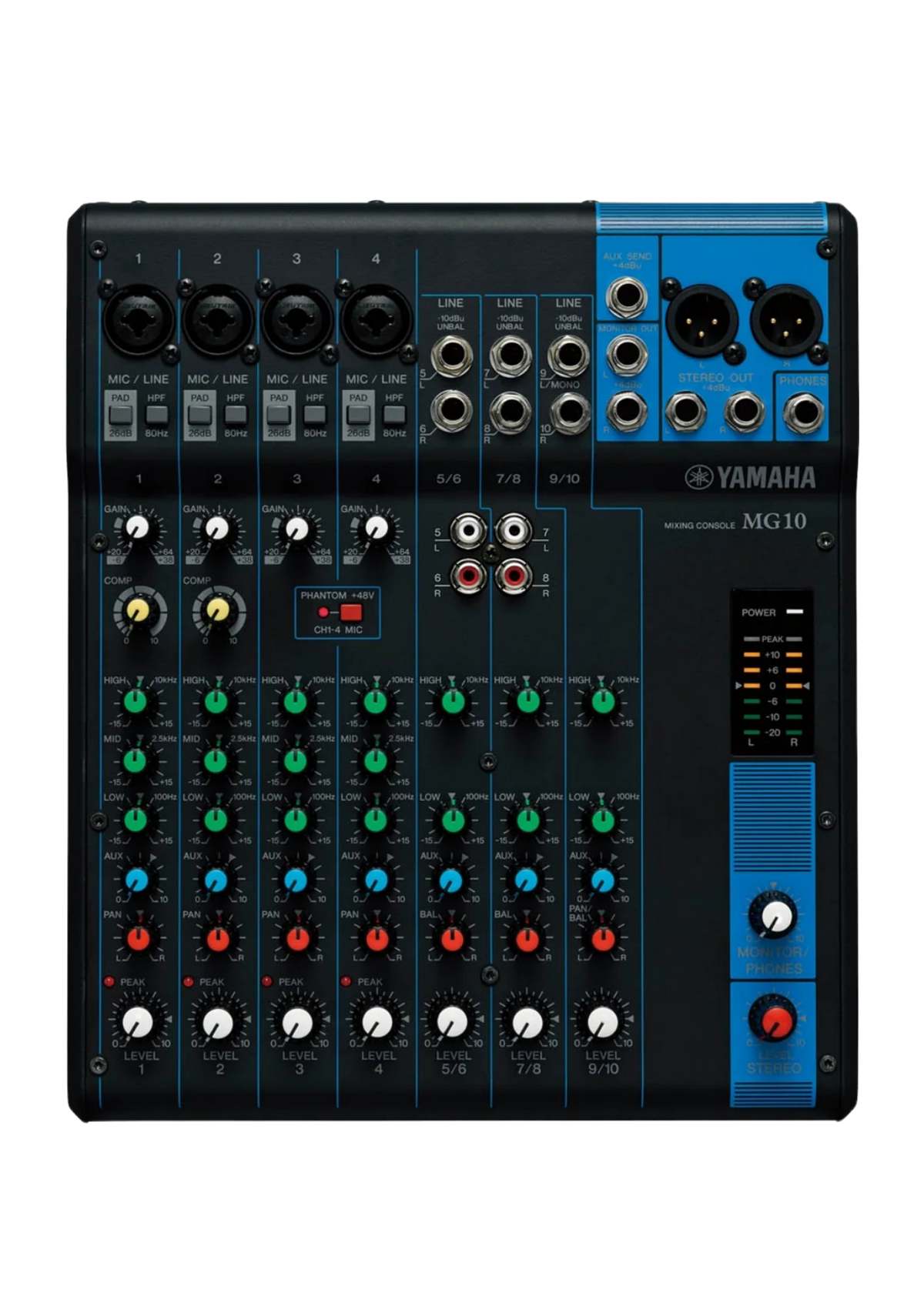Toggle the channel 1 PAD switch
This screenshot has width=924, height=1316.
[x=121, y=416]
